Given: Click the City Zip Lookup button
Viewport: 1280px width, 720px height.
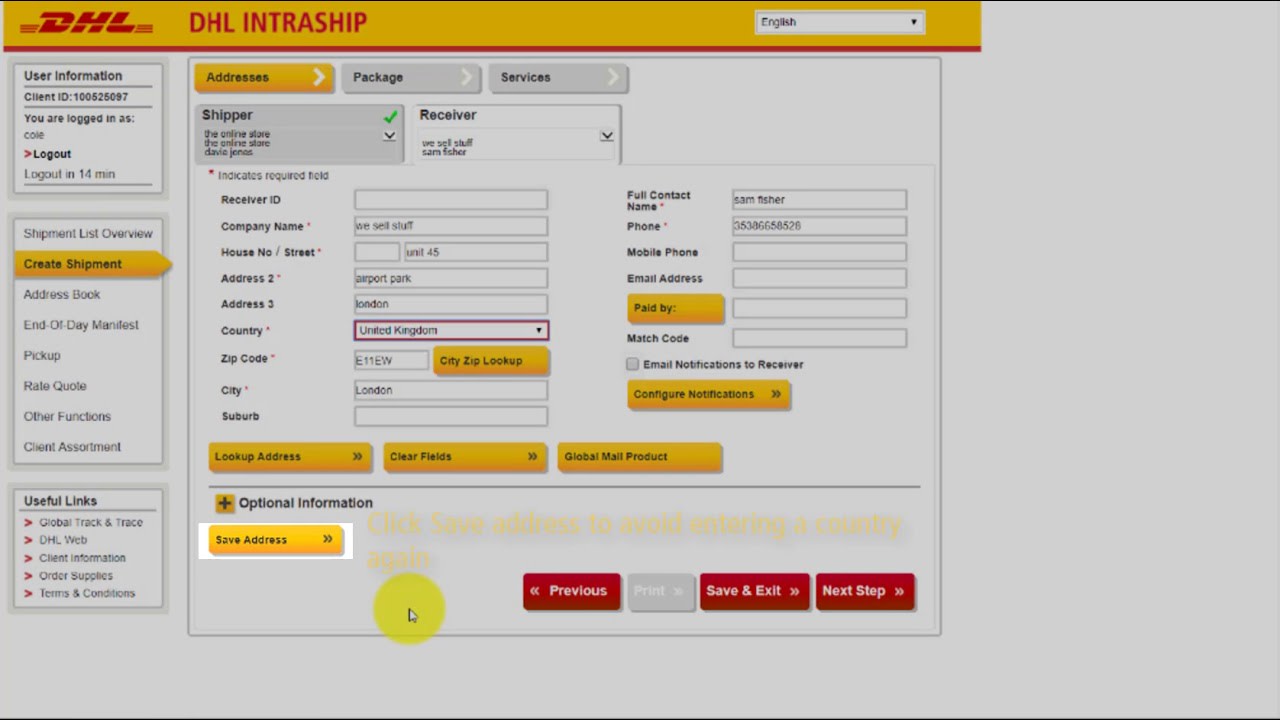Looking at the screenshot, I should (x=491, y=361).
